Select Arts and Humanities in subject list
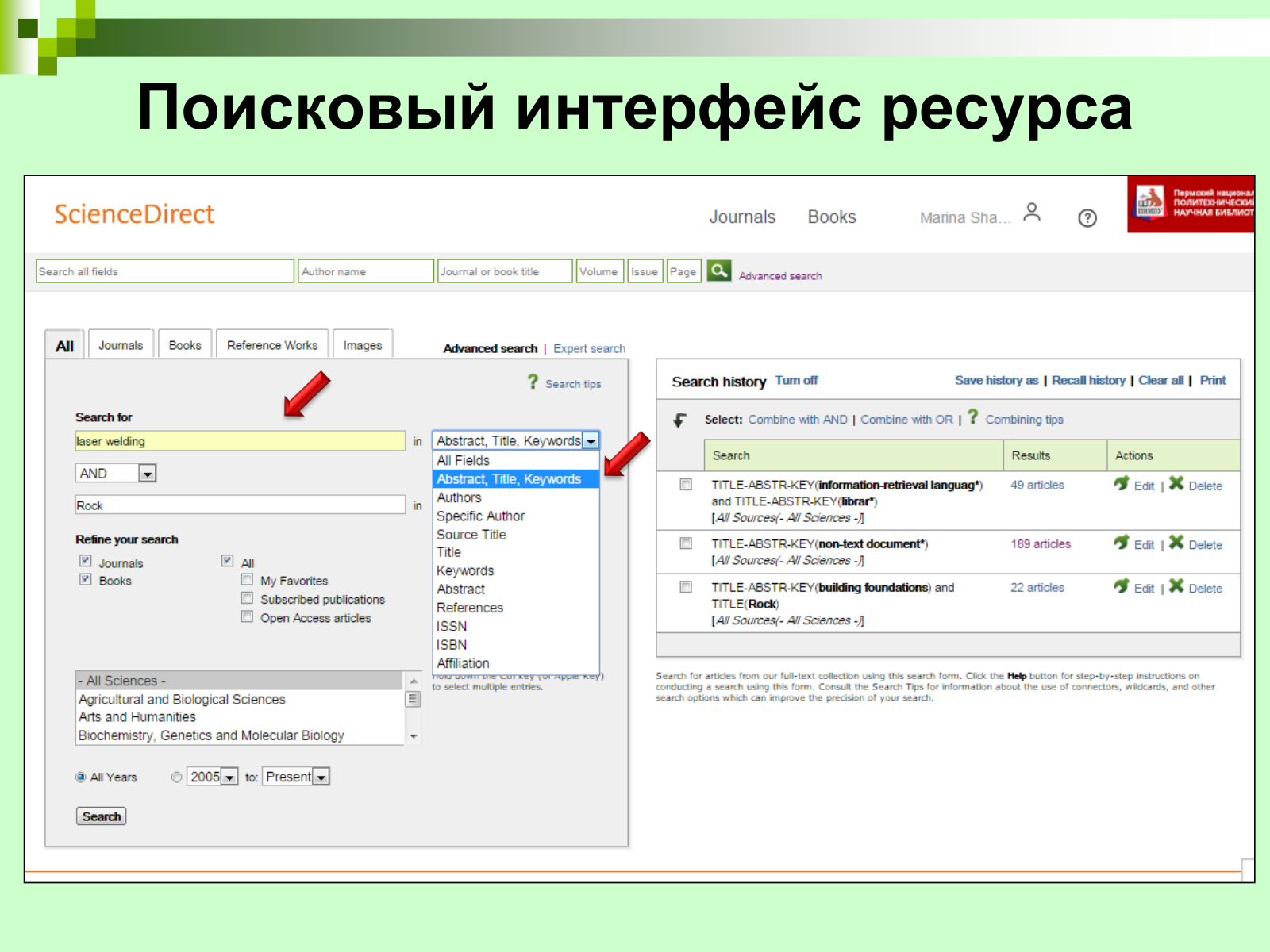The height and width of the screenshot is (952, 1270). click(x=240, y=717)
